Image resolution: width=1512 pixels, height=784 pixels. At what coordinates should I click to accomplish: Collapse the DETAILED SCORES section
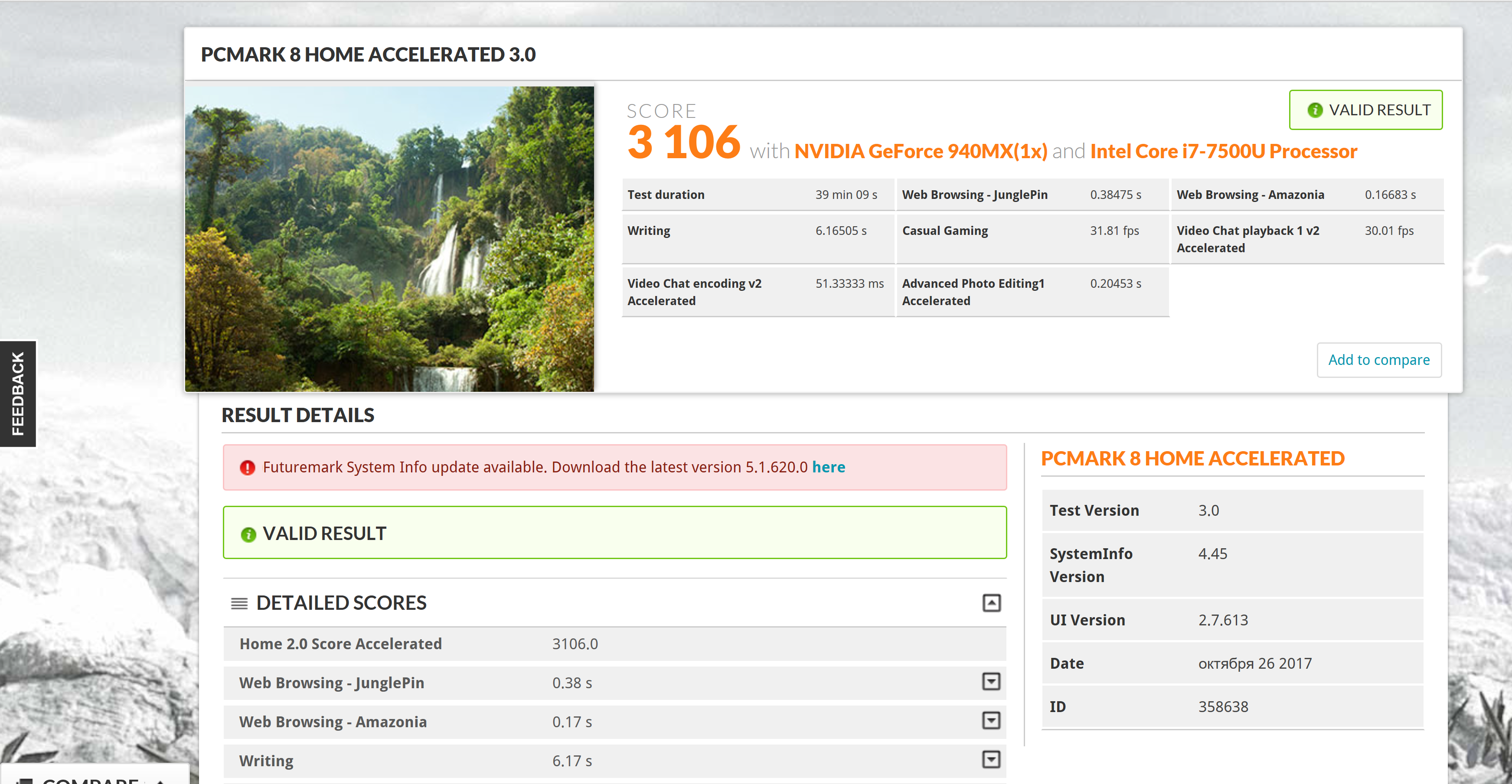click(x=991, y=603)
